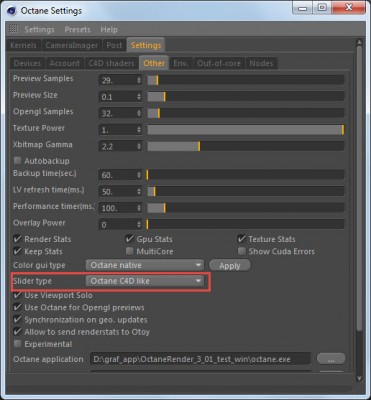The image size is (371, 400).
Task: Click the Preview Size value field
Action: [x=117, y=97]
